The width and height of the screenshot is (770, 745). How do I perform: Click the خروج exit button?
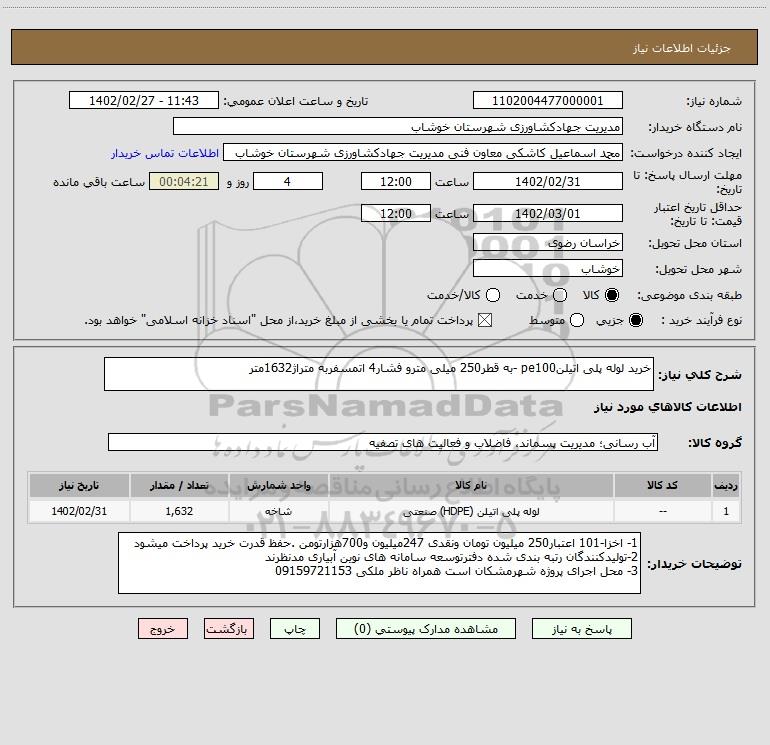pyautogui.click(x=163, y=629)
